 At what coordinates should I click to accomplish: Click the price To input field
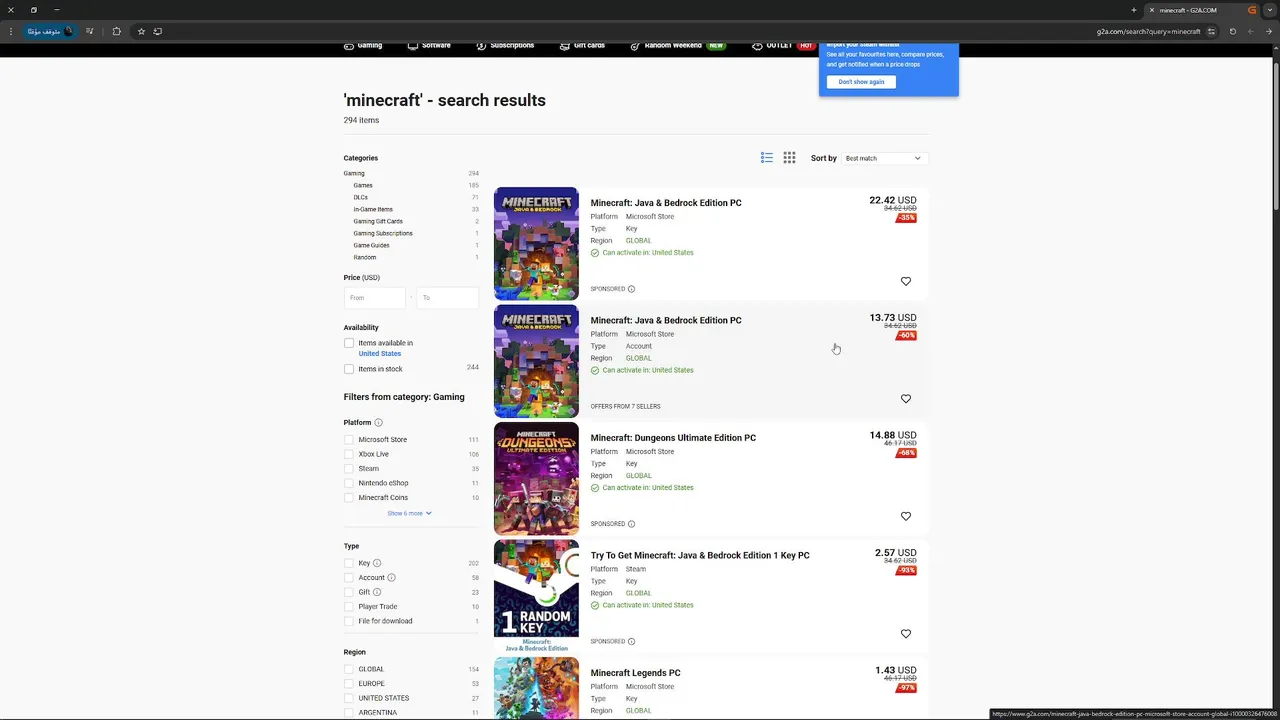(x=447, y=298)
